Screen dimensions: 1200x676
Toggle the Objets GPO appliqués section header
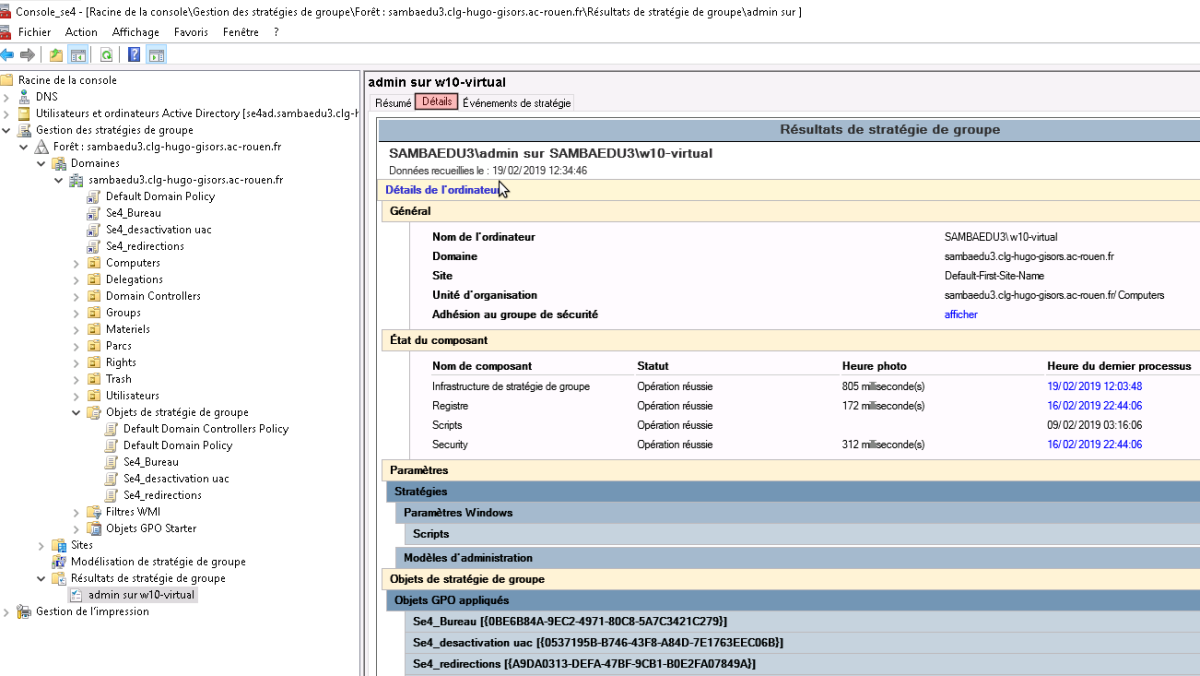coord(793,600)
